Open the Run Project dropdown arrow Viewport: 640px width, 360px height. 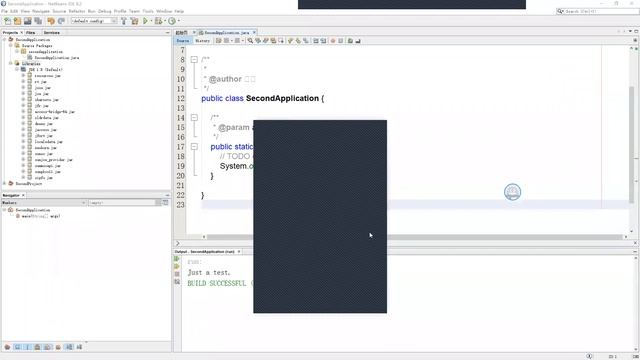point(151,21)
